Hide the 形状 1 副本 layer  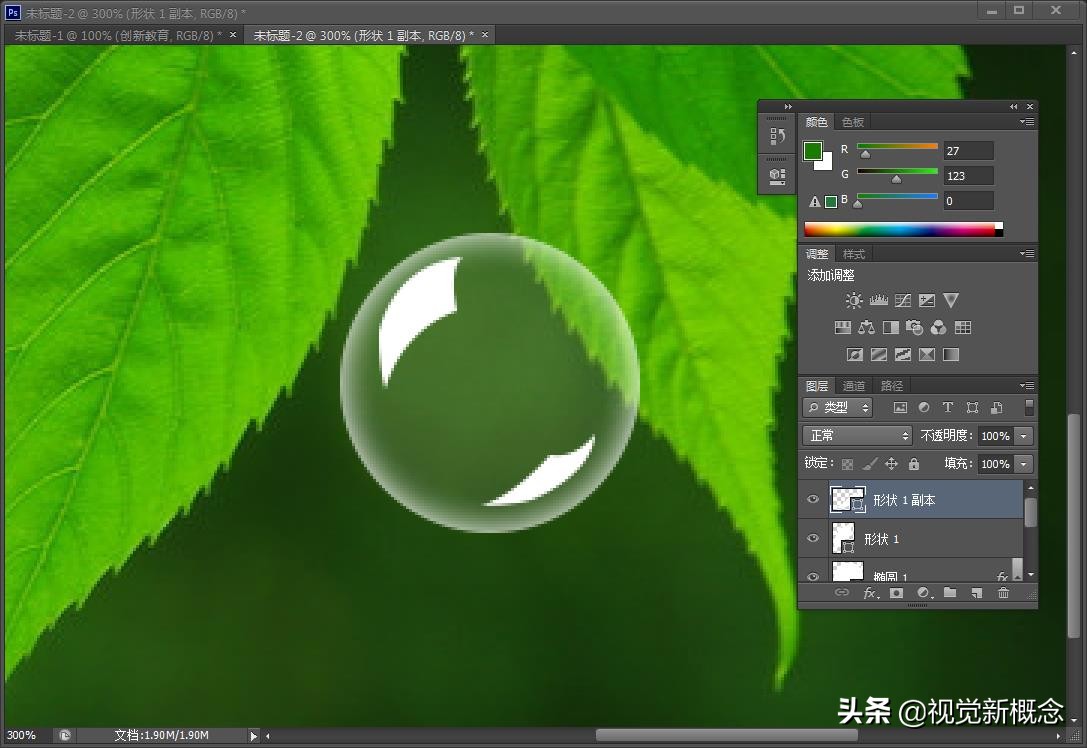(x=813, y=500)
